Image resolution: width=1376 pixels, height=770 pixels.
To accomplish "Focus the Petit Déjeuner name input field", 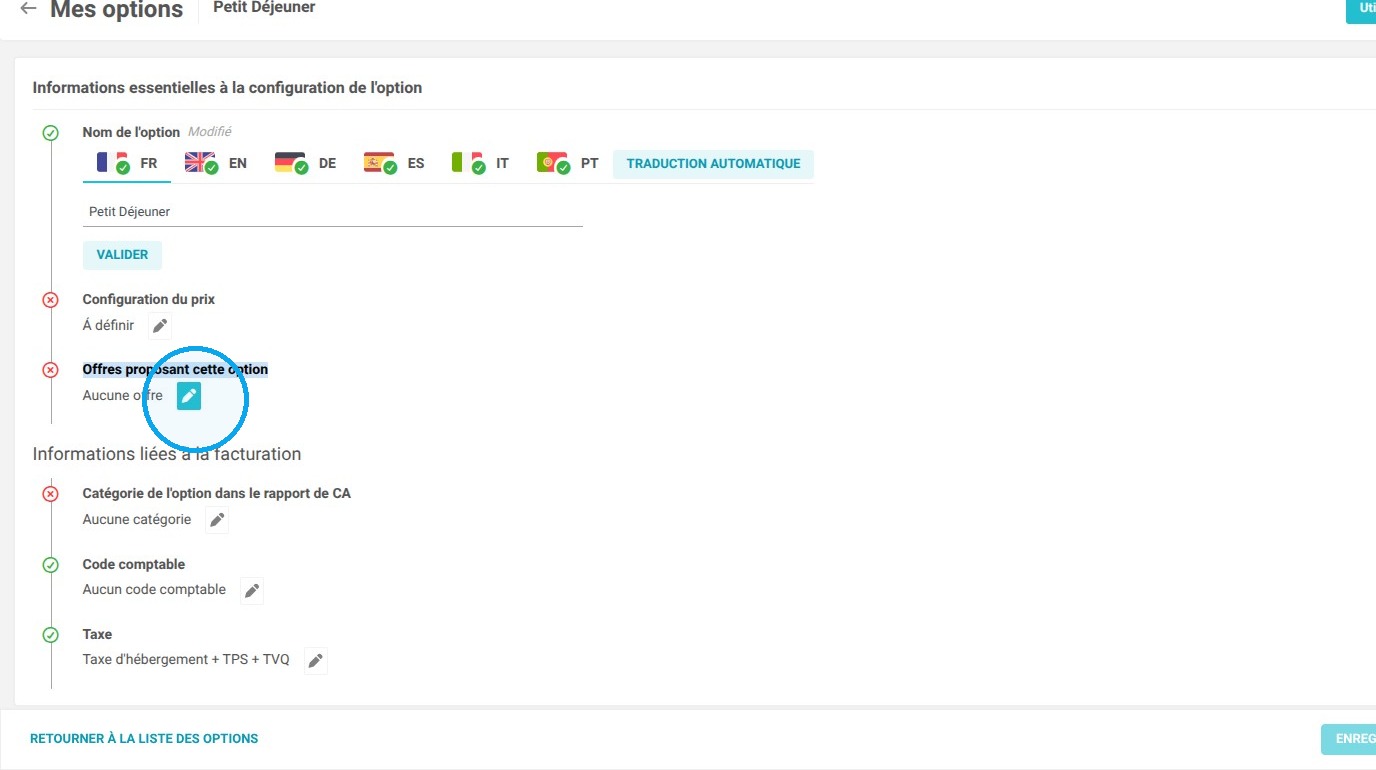I will [333, 212].
